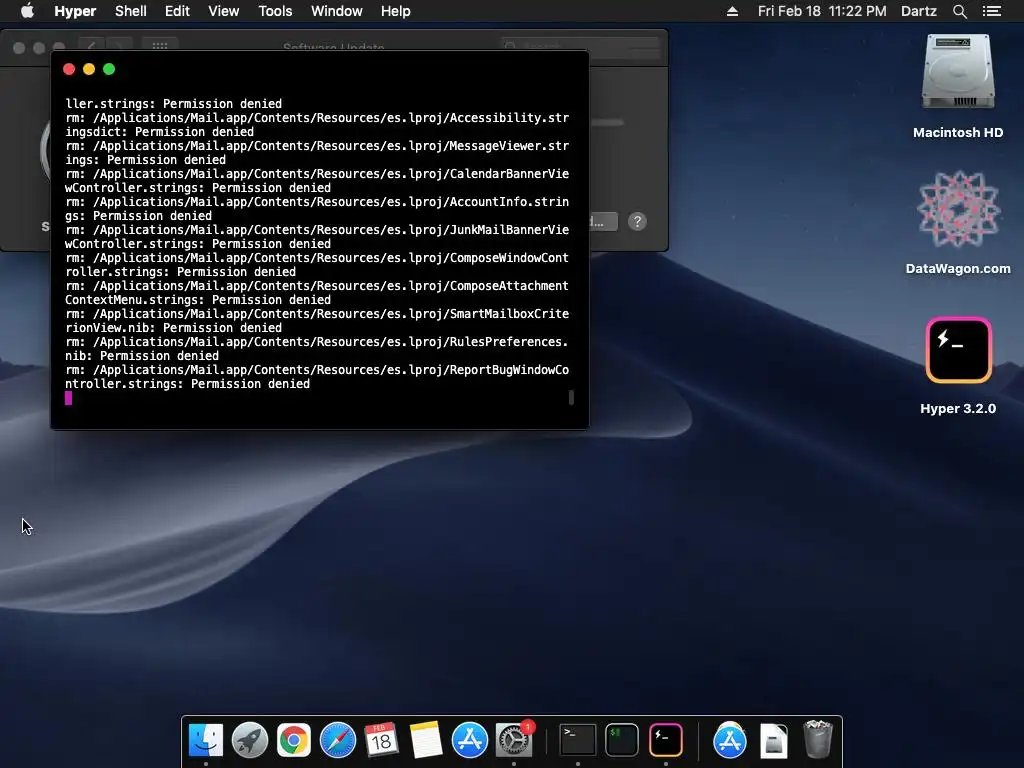Image resolution: width=1024 pixels, height=768 pixels.
Task: Click the eject icon in menu bar
Action: 732,11
